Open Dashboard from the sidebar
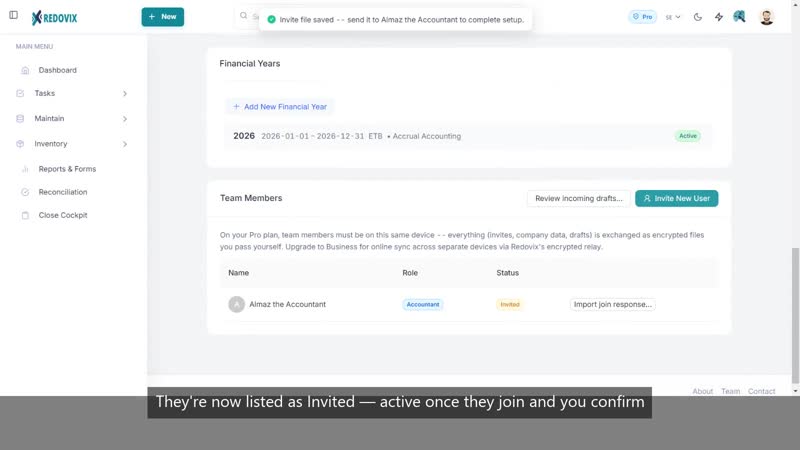The height and width of the screenshot is (450, 800). 57,70
